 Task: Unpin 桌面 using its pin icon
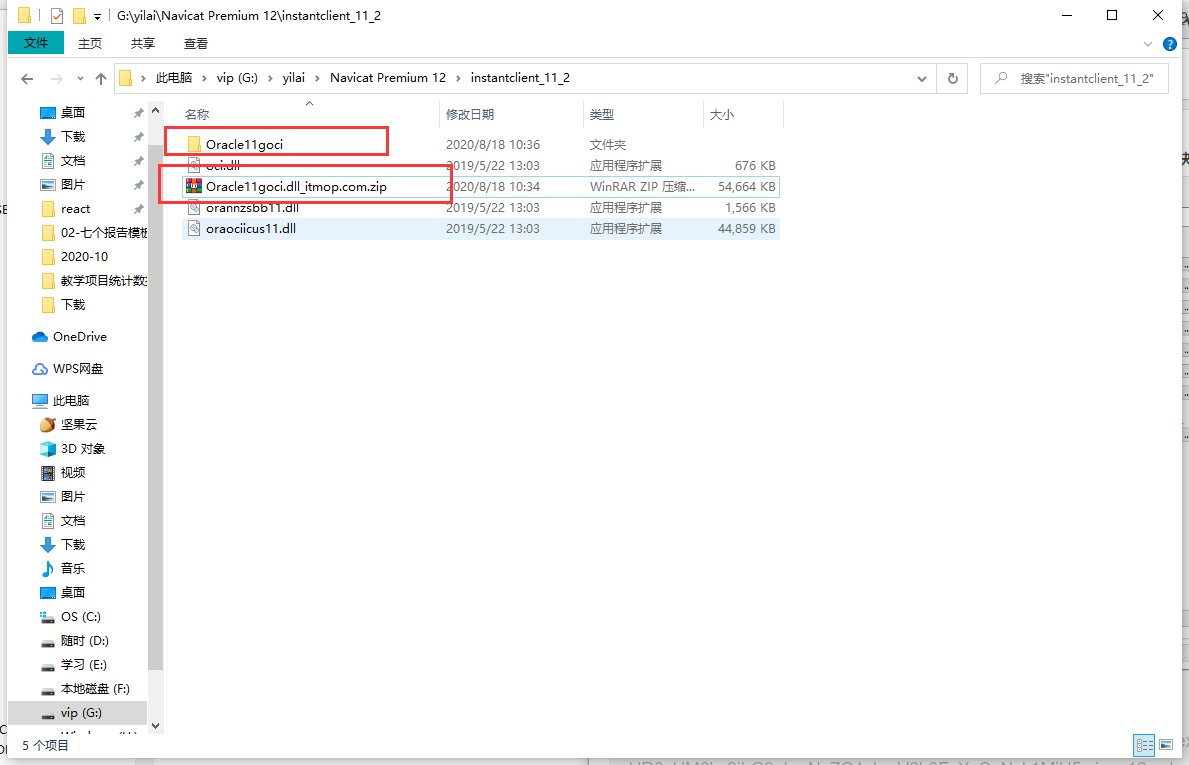click(138, 113)
